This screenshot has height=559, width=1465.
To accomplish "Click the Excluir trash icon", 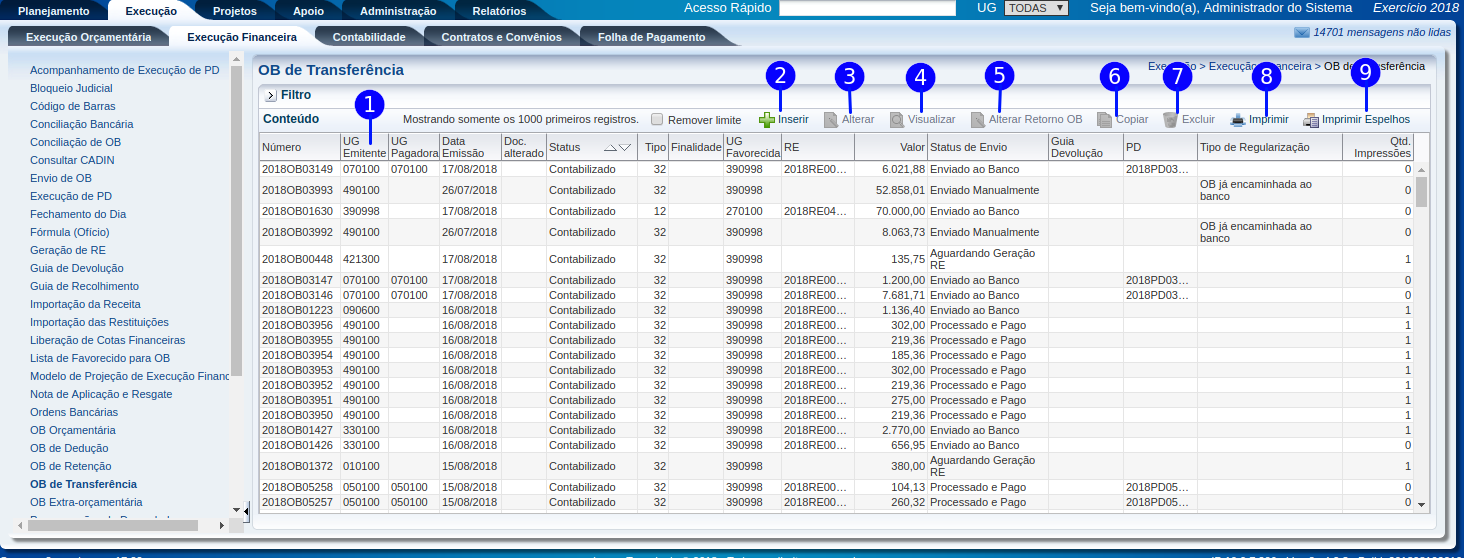I will tap(1170, 120).
